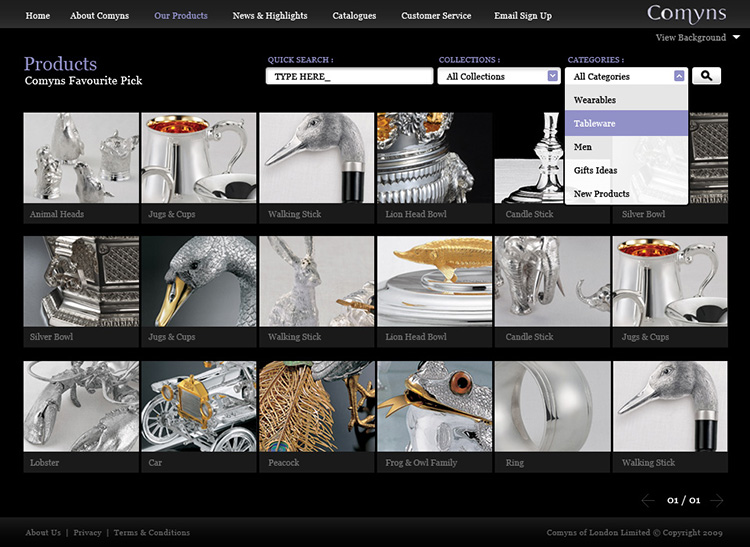The image size is (750, 547).
Task: Expand the View Background arrow
Action: tap(736, 38)
